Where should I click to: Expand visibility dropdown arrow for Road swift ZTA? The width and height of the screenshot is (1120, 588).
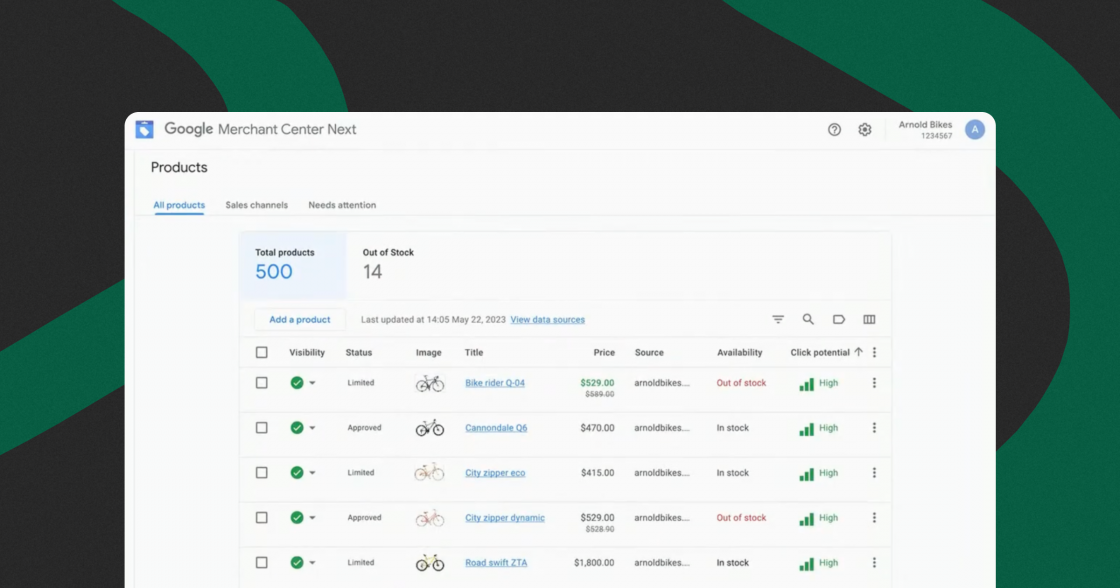(312, 564)
